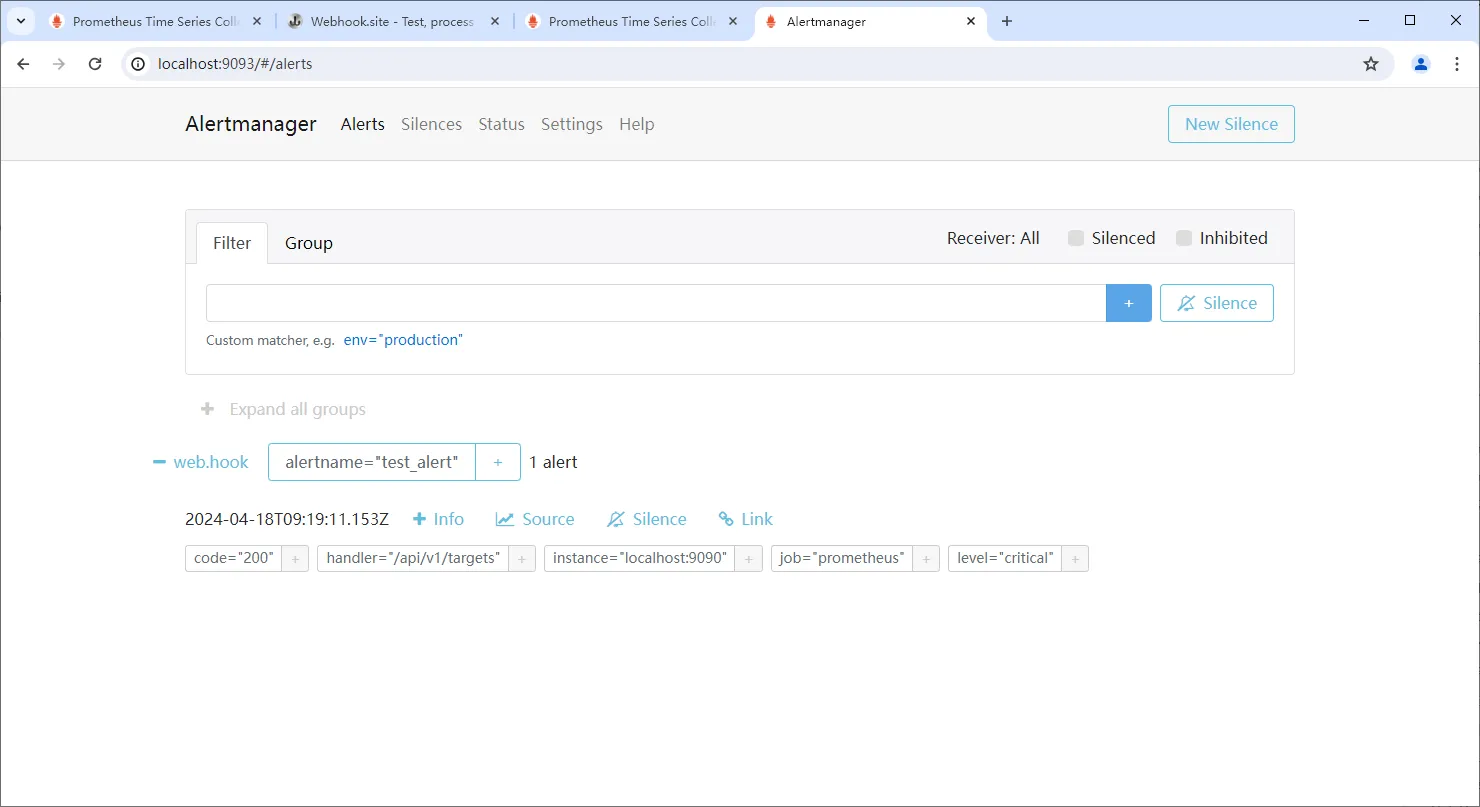
Task: Show alert Info annotations
Action: coord(438,519)
